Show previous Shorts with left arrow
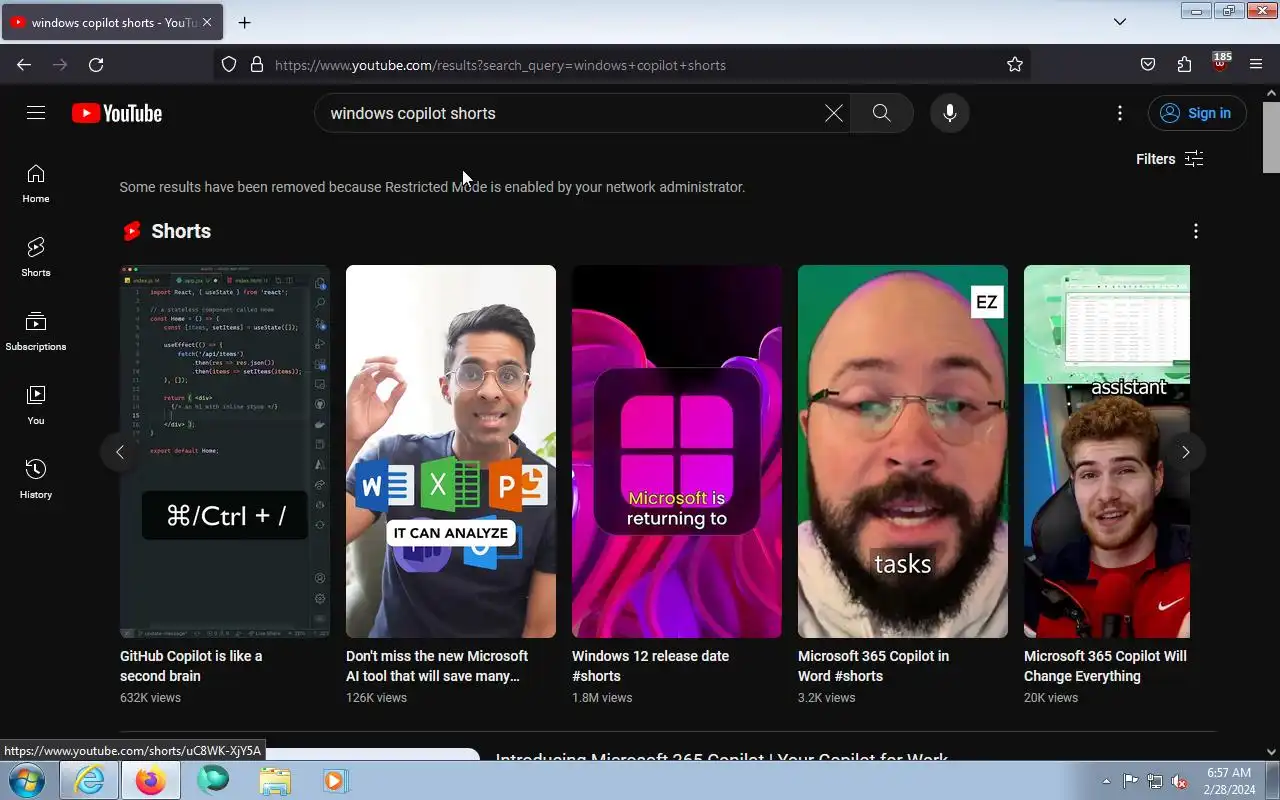 pyautogui.click(x=120, y=452)
